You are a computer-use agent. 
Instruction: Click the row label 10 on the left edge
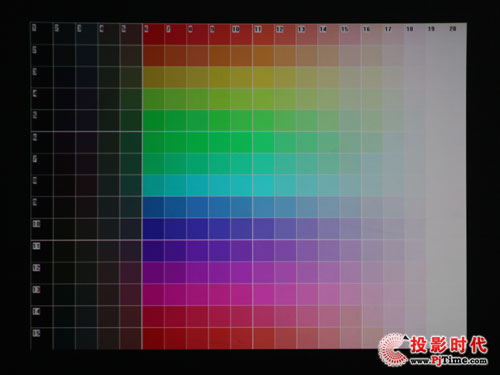pyautogui.click(x=36, y=223)
